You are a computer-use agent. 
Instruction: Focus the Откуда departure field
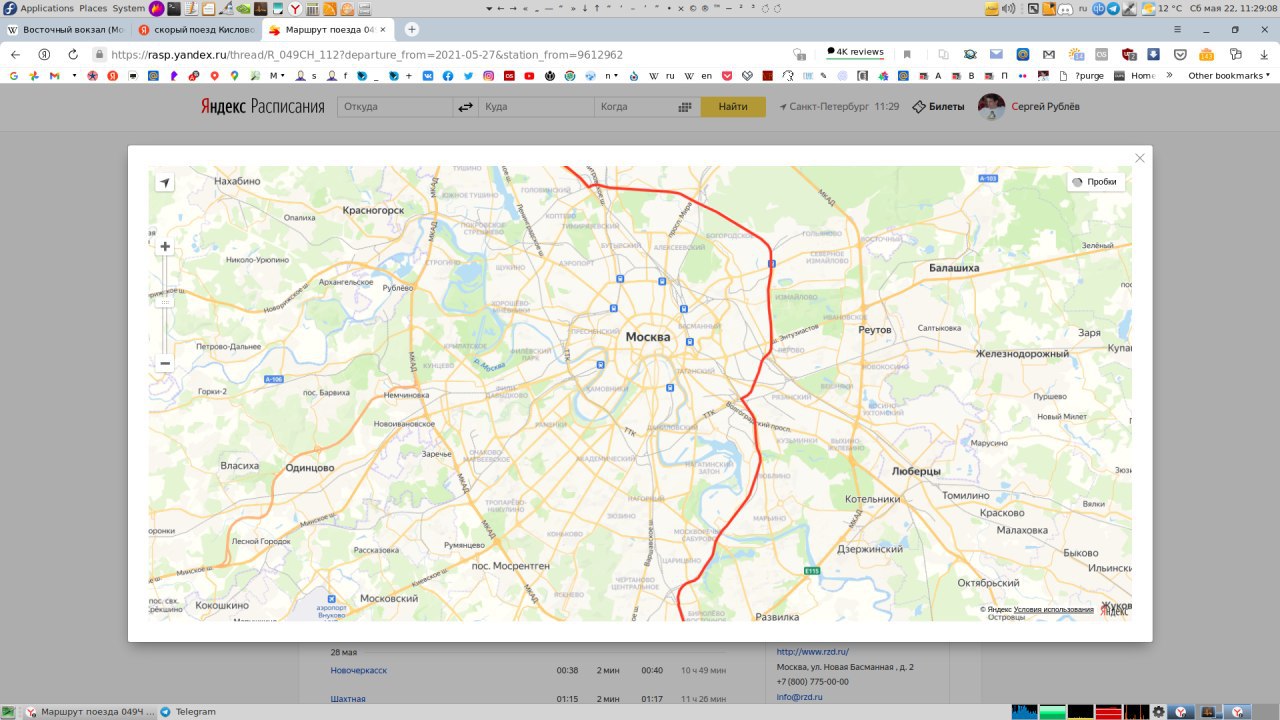[x=394, y=107]
